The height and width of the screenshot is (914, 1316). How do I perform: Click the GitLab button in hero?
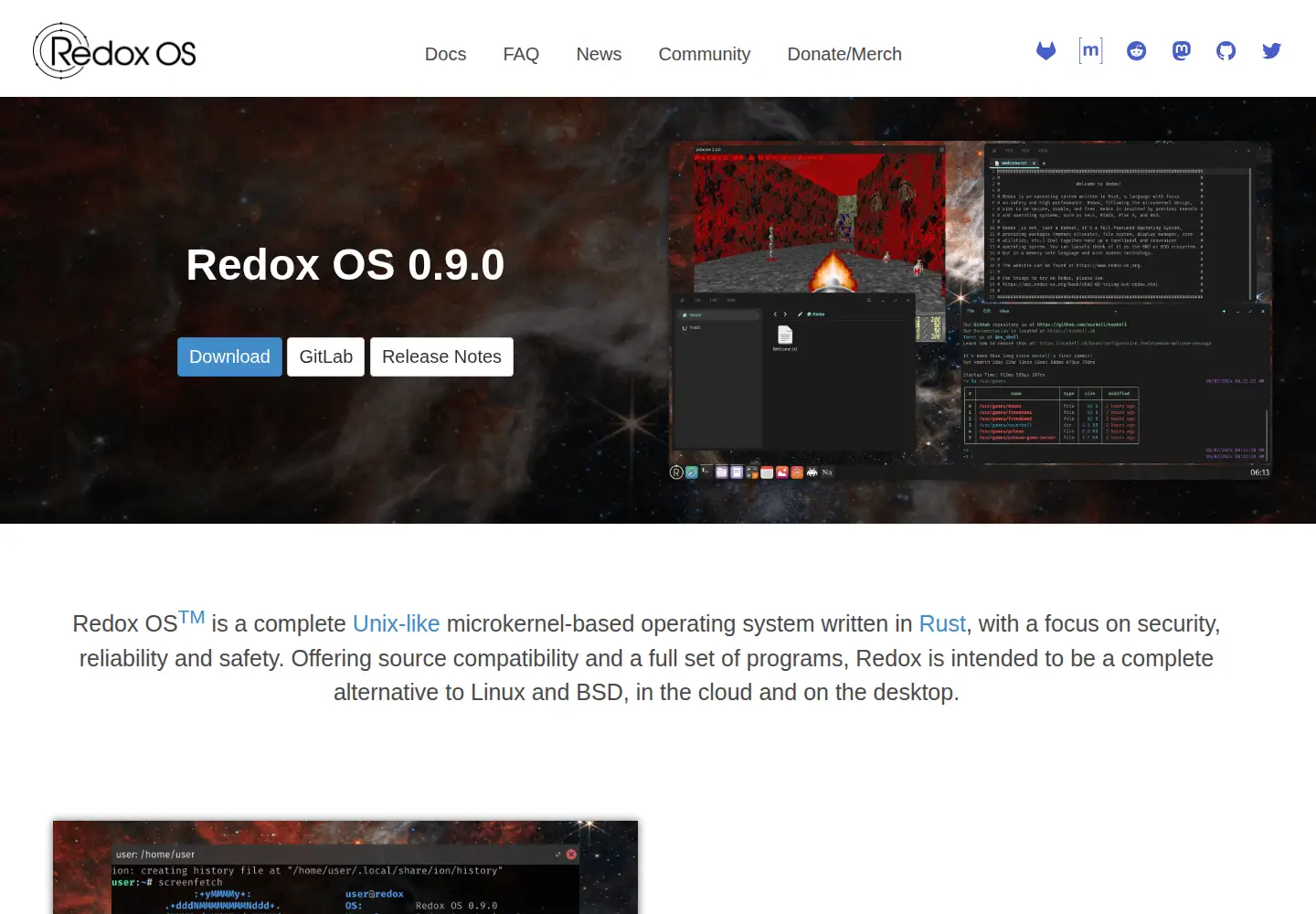(326, 356)
